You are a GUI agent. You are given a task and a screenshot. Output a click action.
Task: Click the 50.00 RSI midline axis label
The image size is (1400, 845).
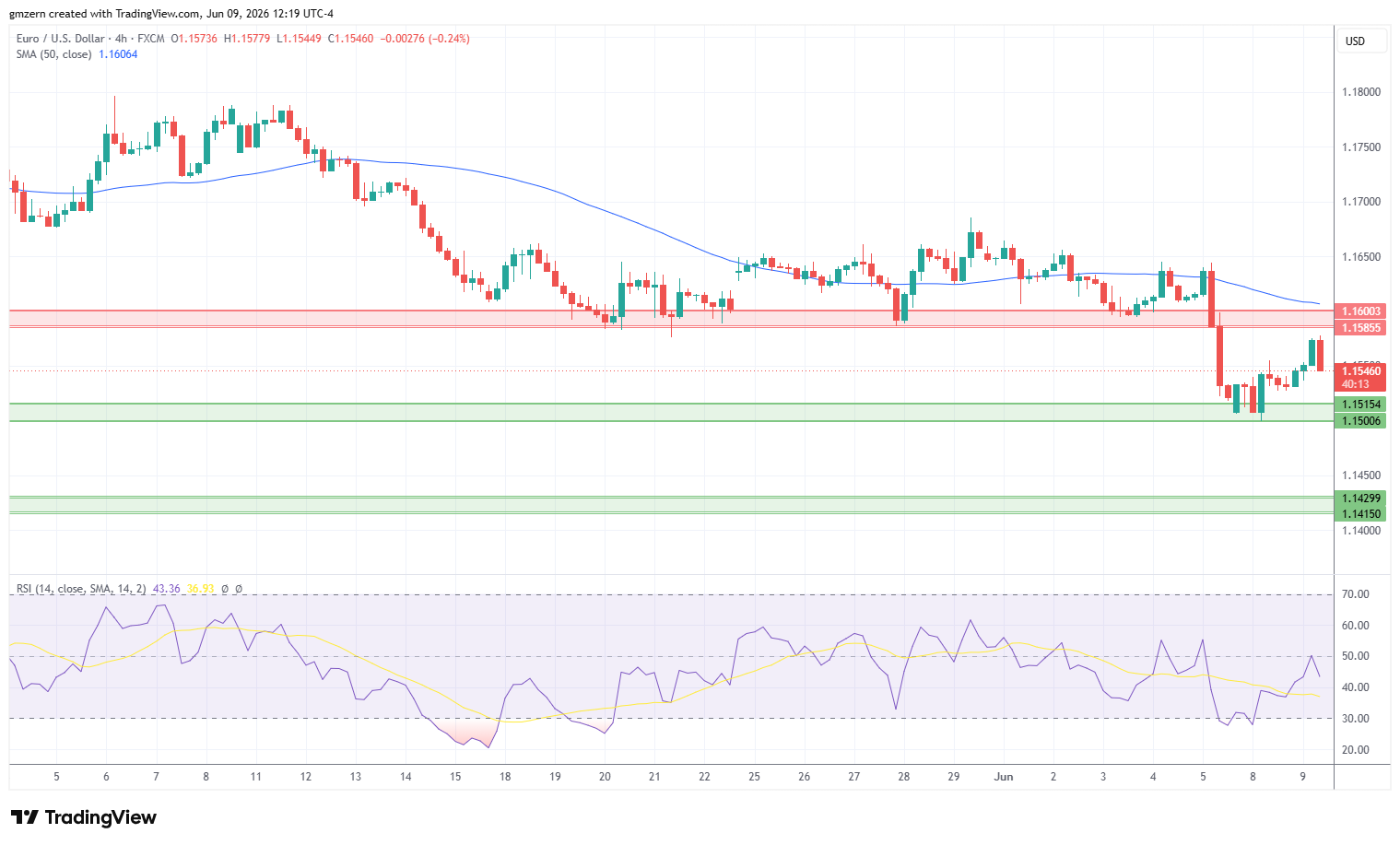[x=1355, y=656]
